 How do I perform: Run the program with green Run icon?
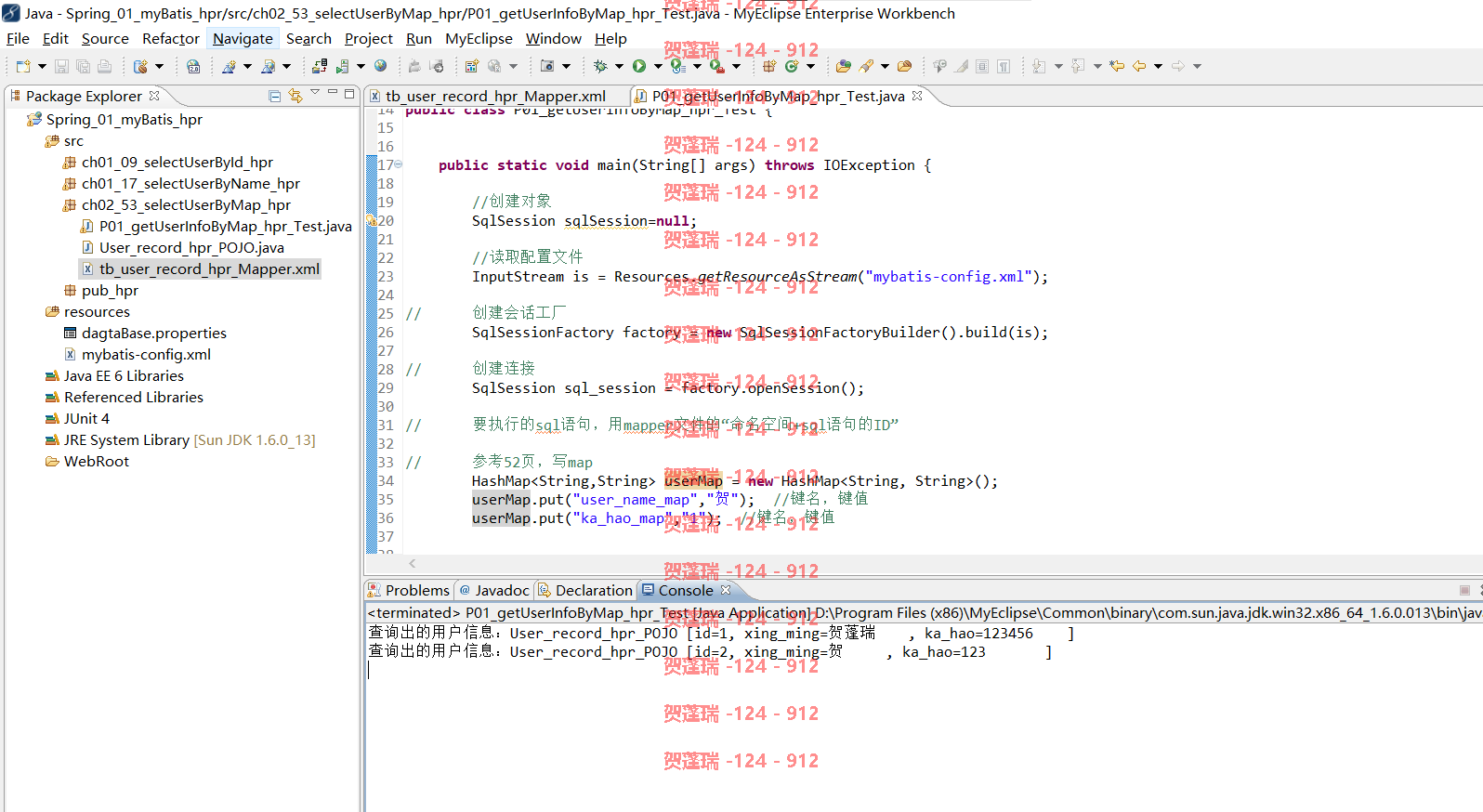(x=639, y=66)
